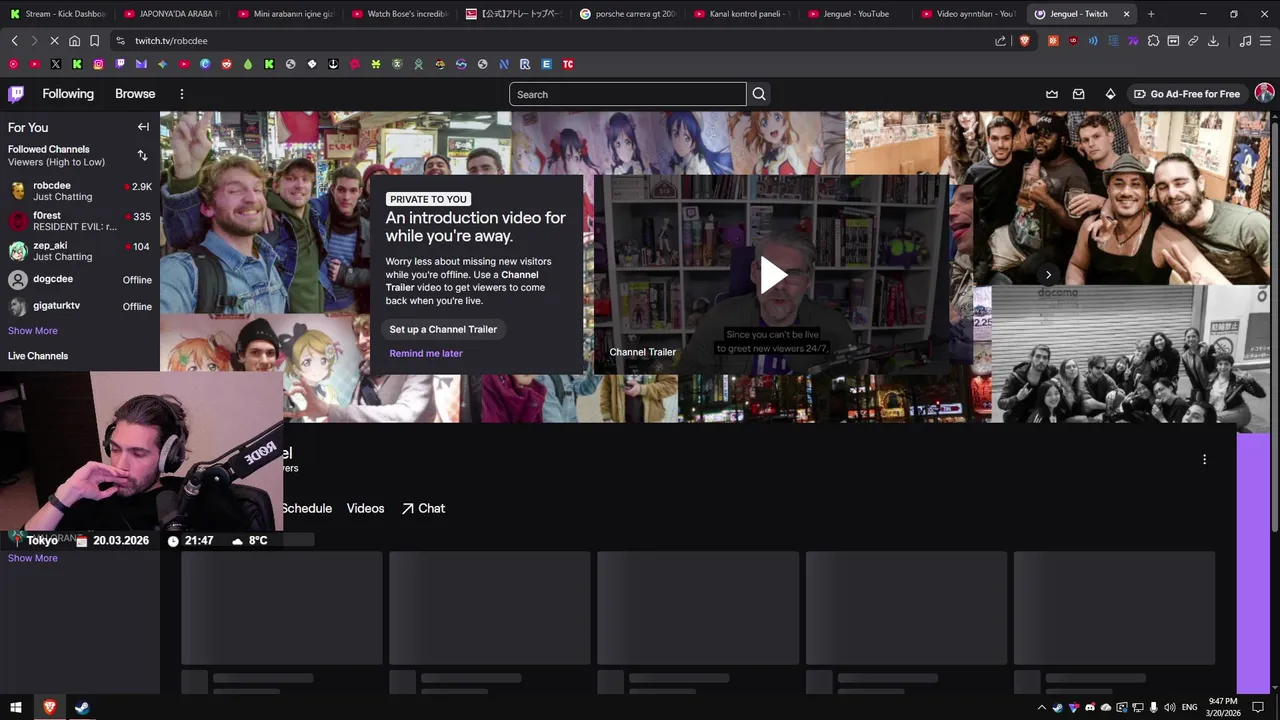Viewport: 1280px width, 720px height.
Task: Open the TC bookmark icon
Action: 568,64
